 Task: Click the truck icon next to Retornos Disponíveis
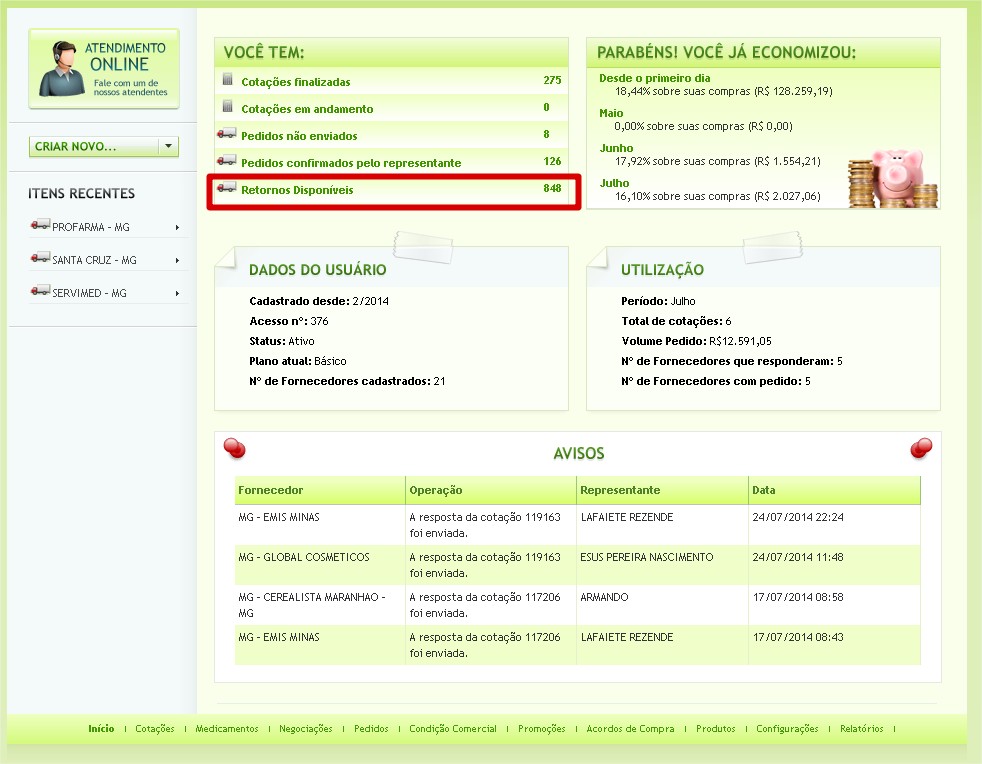(x=226, y=189)
